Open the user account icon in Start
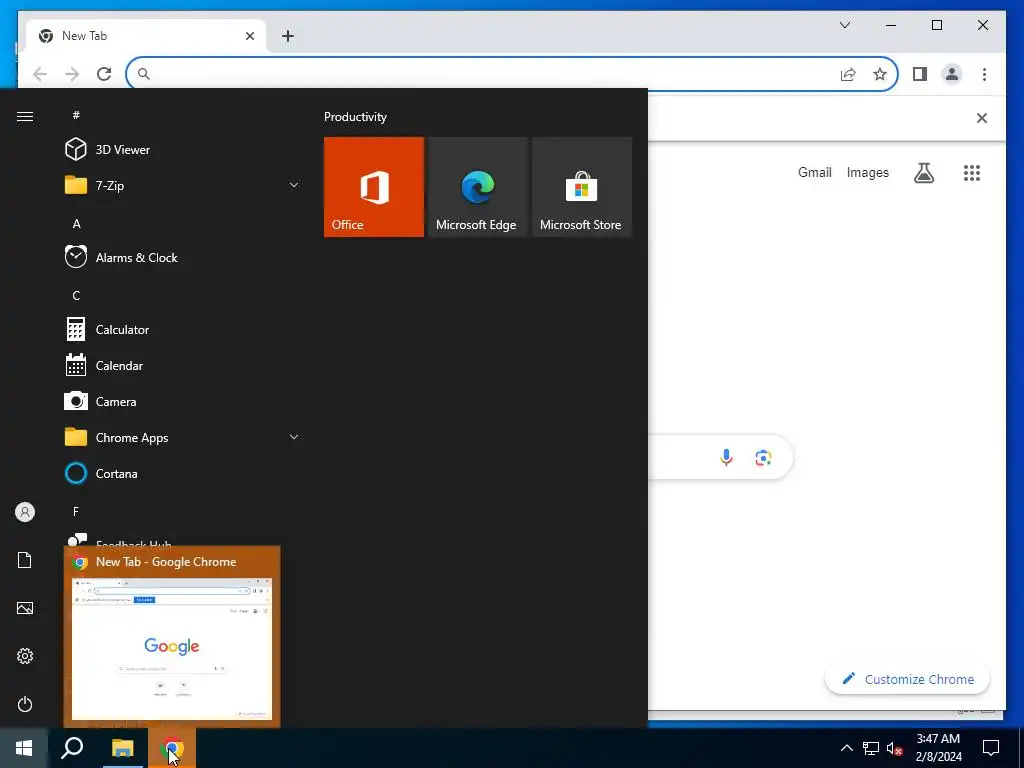Image resolution: width=1024 pixels, height=768 pixels. pos(25,512)
